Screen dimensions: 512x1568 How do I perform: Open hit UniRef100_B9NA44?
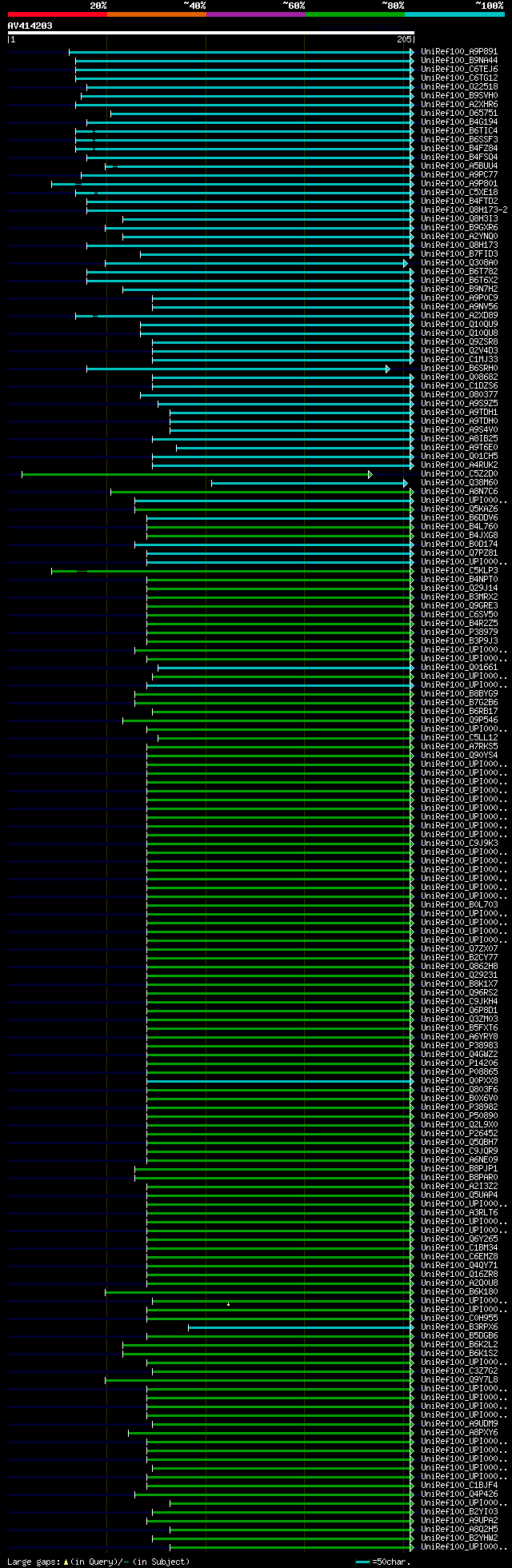(x=459, y=61)
